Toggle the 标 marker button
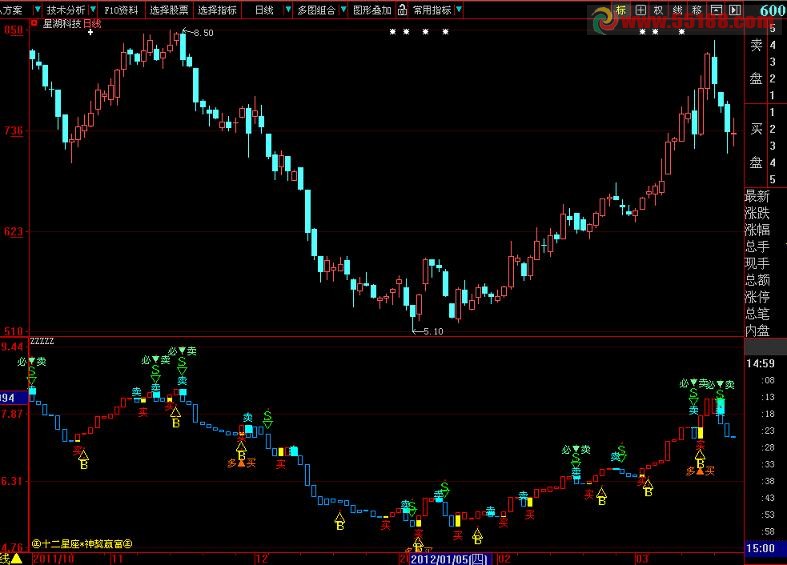787x565 pixels. click(x=621, y=10)
